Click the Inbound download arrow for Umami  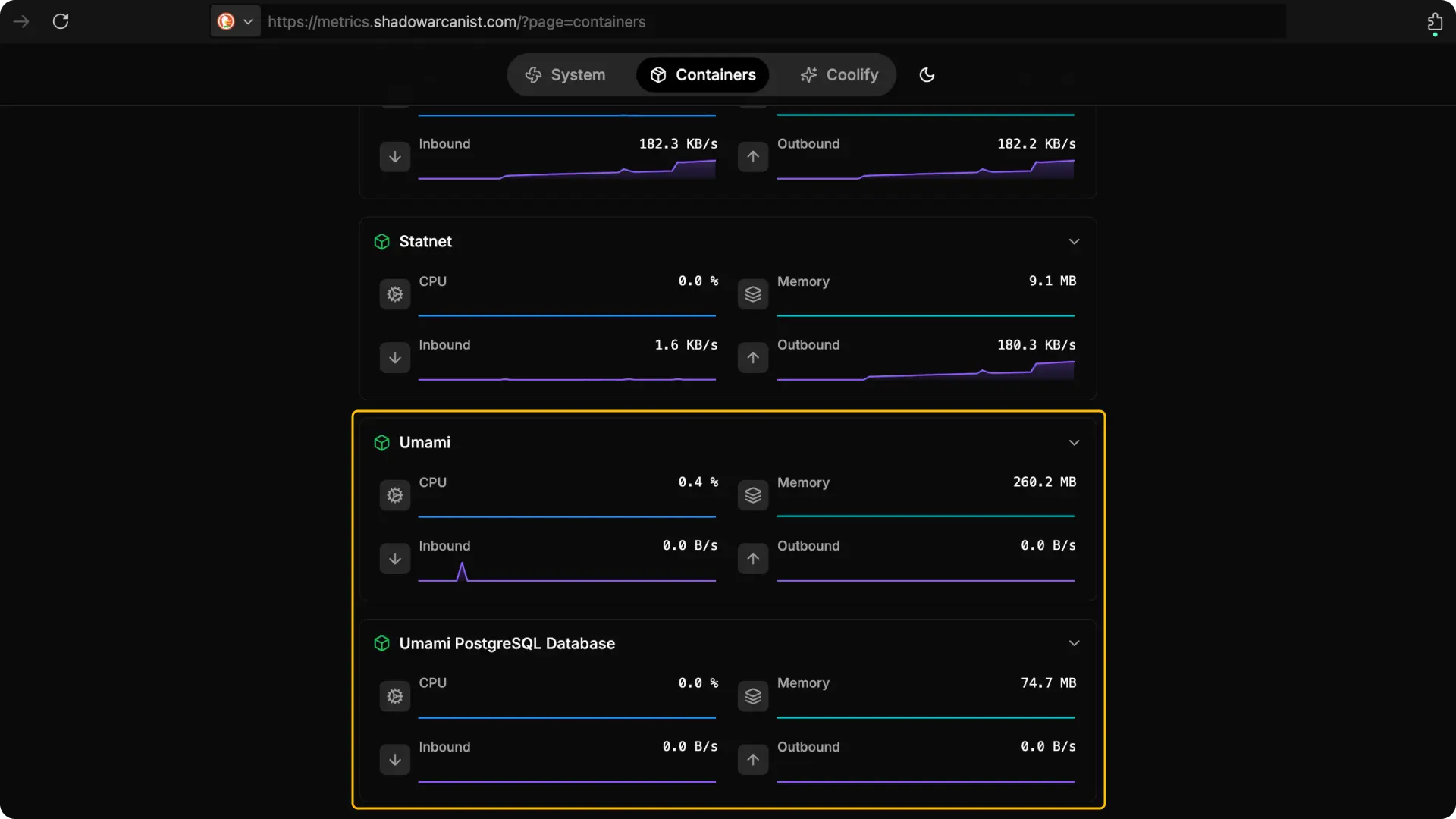394,558
